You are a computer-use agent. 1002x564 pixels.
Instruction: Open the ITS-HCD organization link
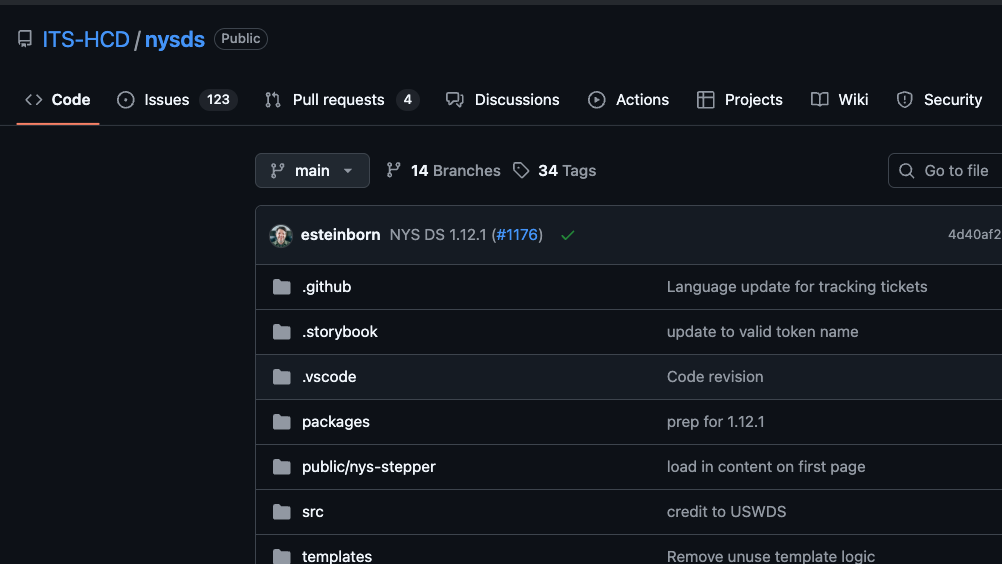click(x=86, y=39)
